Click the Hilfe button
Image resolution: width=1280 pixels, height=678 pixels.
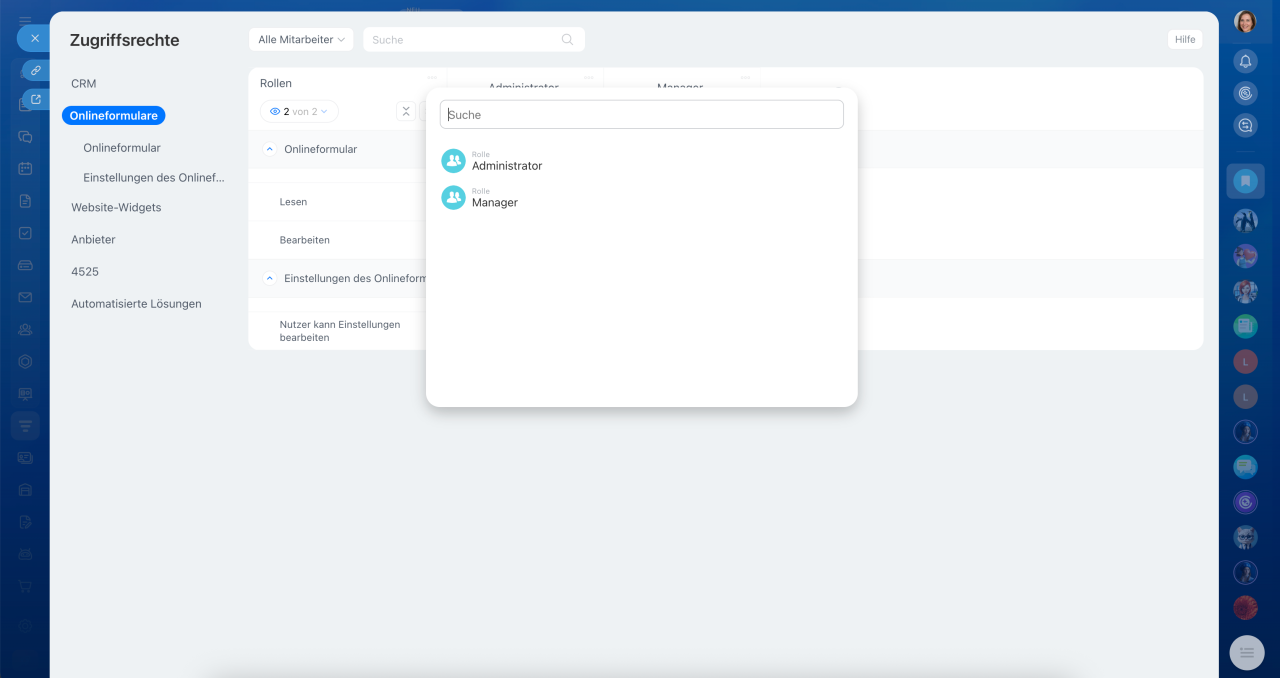pos(1185,40)
